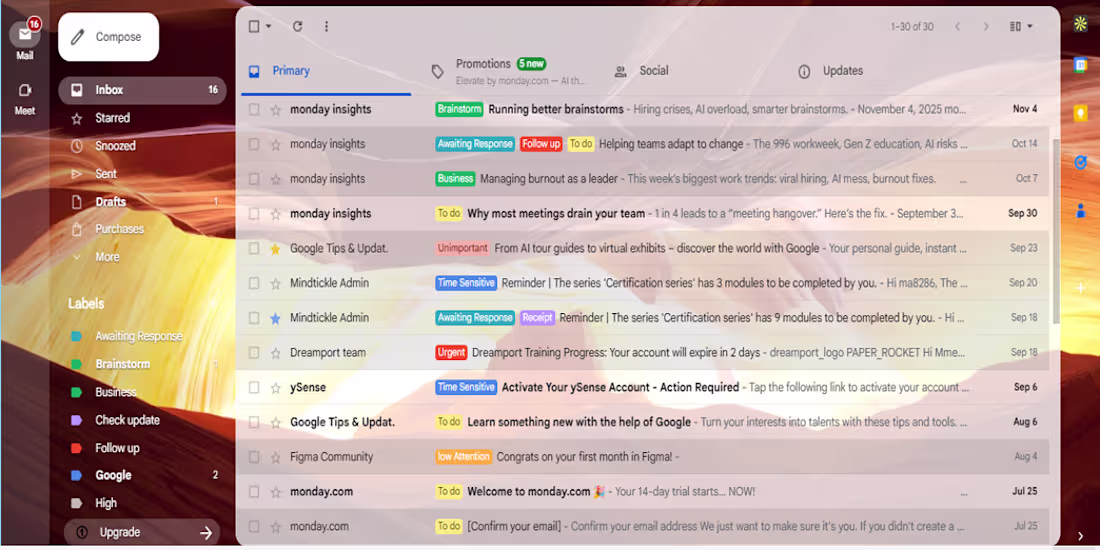Open the Google Keep side panel icon
The width and height of the screenshot is (1100, 550).
tap(1080, 113)
